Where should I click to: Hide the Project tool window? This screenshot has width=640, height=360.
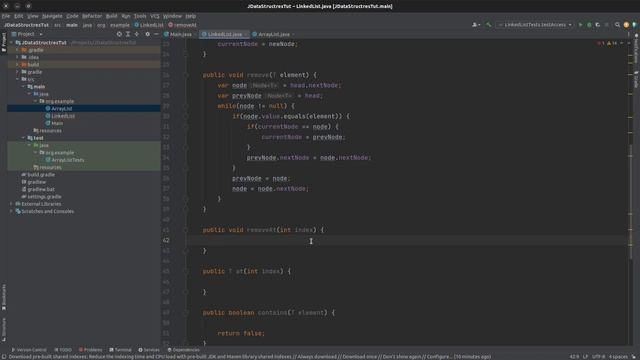point(156,34)
